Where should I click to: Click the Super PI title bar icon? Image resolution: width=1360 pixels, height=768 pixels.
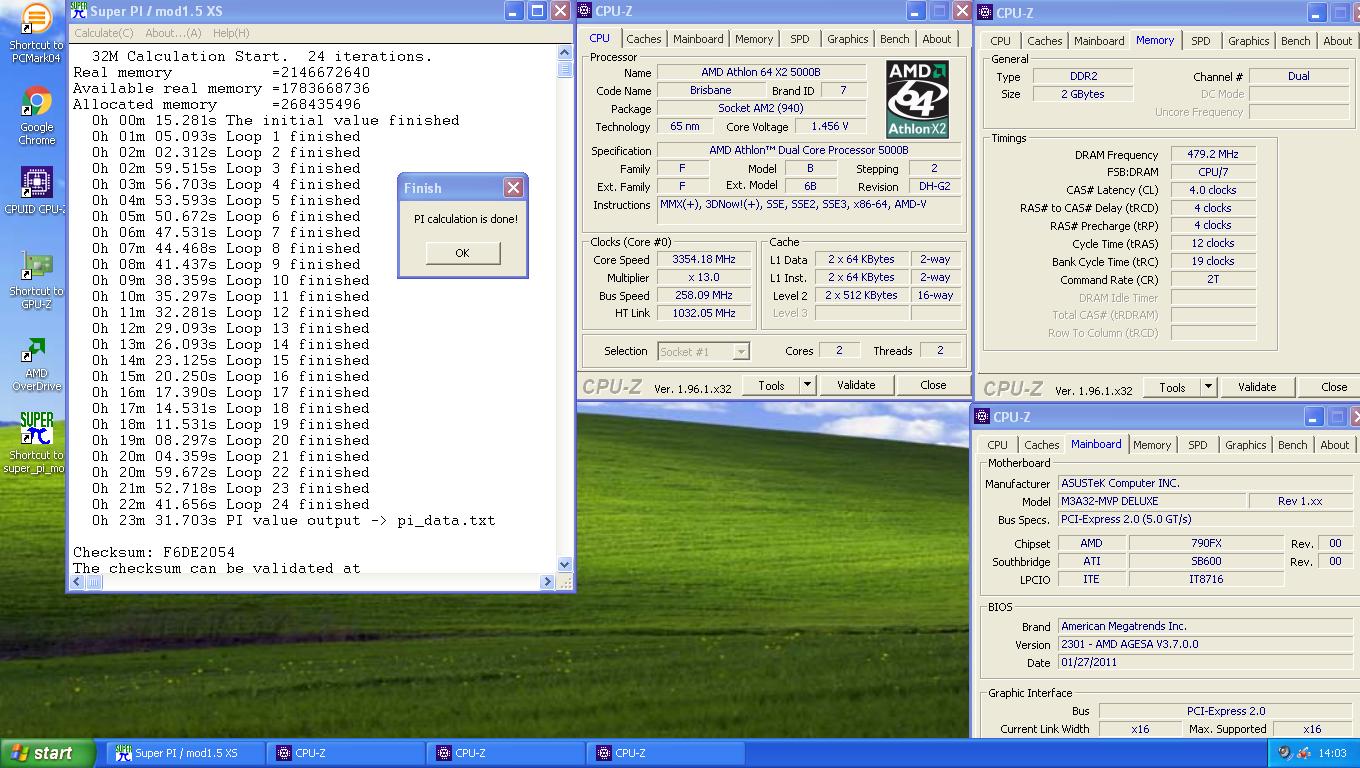tap(79, 11)
